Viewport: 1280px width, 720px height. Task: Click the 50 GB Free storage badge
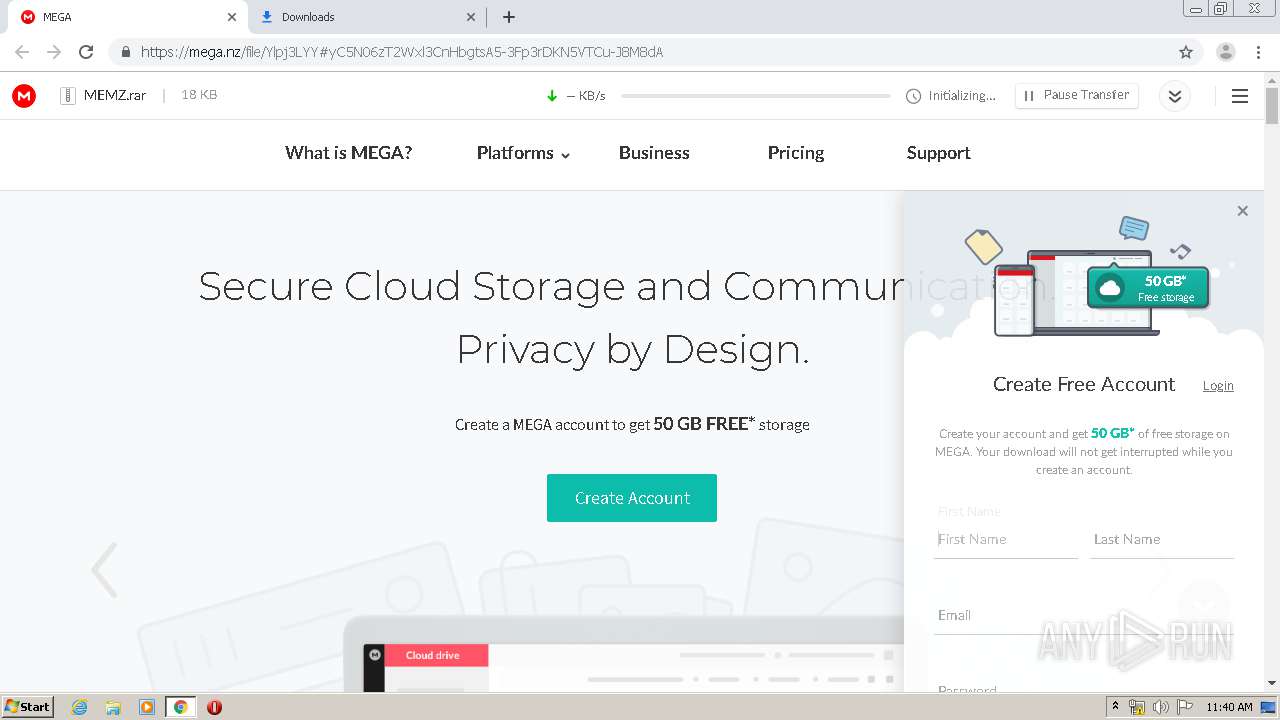(x=1148, y=288)
